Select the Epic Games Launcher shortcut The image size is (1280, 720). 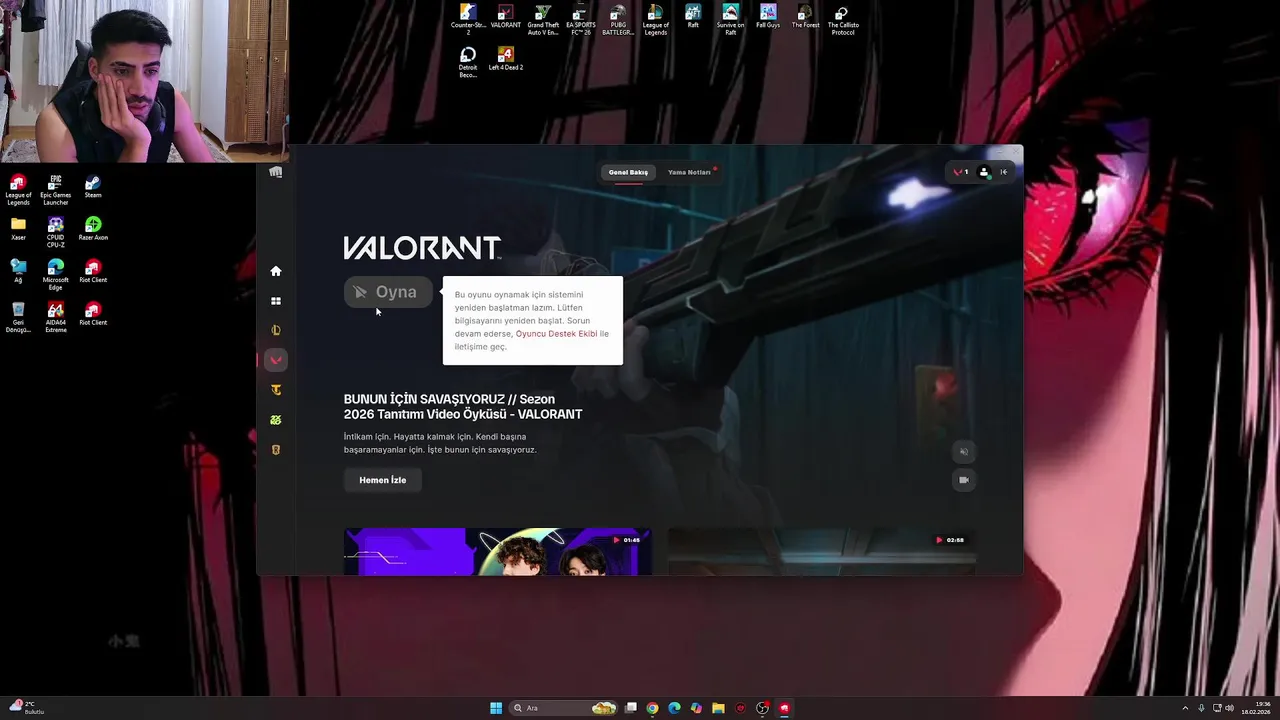[x=56, y=190]
